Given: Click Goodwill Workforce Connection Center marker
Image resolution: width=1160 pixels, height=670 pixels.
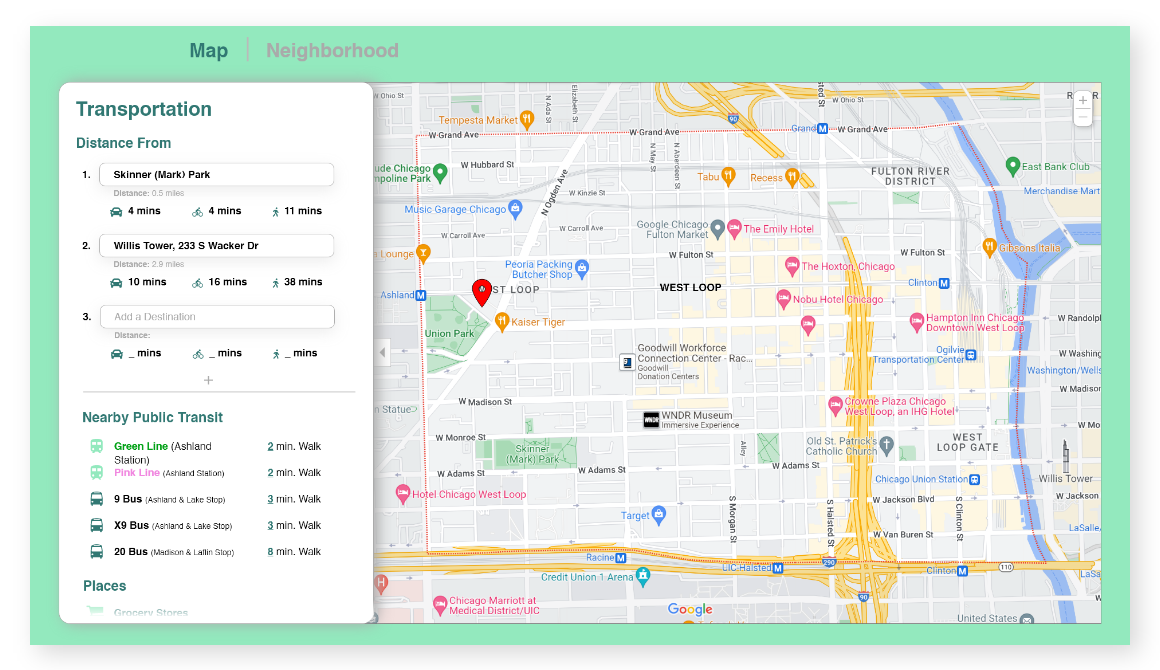Looking at the screenshot, I should pyautogui.click(x=627, y=362).
